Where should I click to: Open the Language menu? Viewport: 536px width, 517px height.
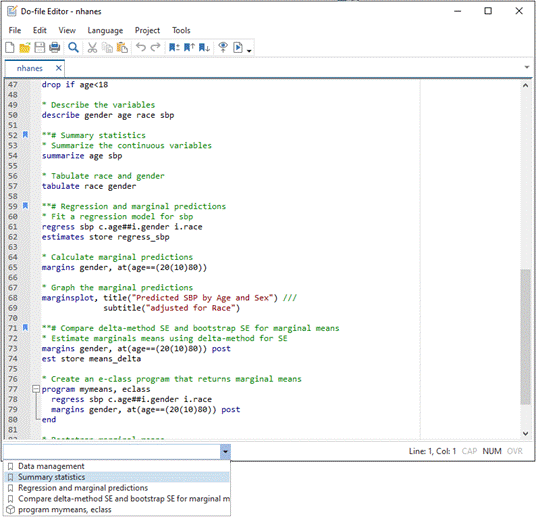105,30
